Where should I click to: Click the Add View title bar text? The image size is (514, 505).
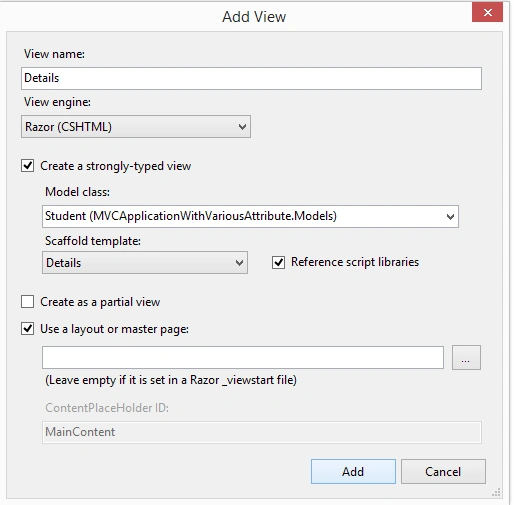(254, 17)
